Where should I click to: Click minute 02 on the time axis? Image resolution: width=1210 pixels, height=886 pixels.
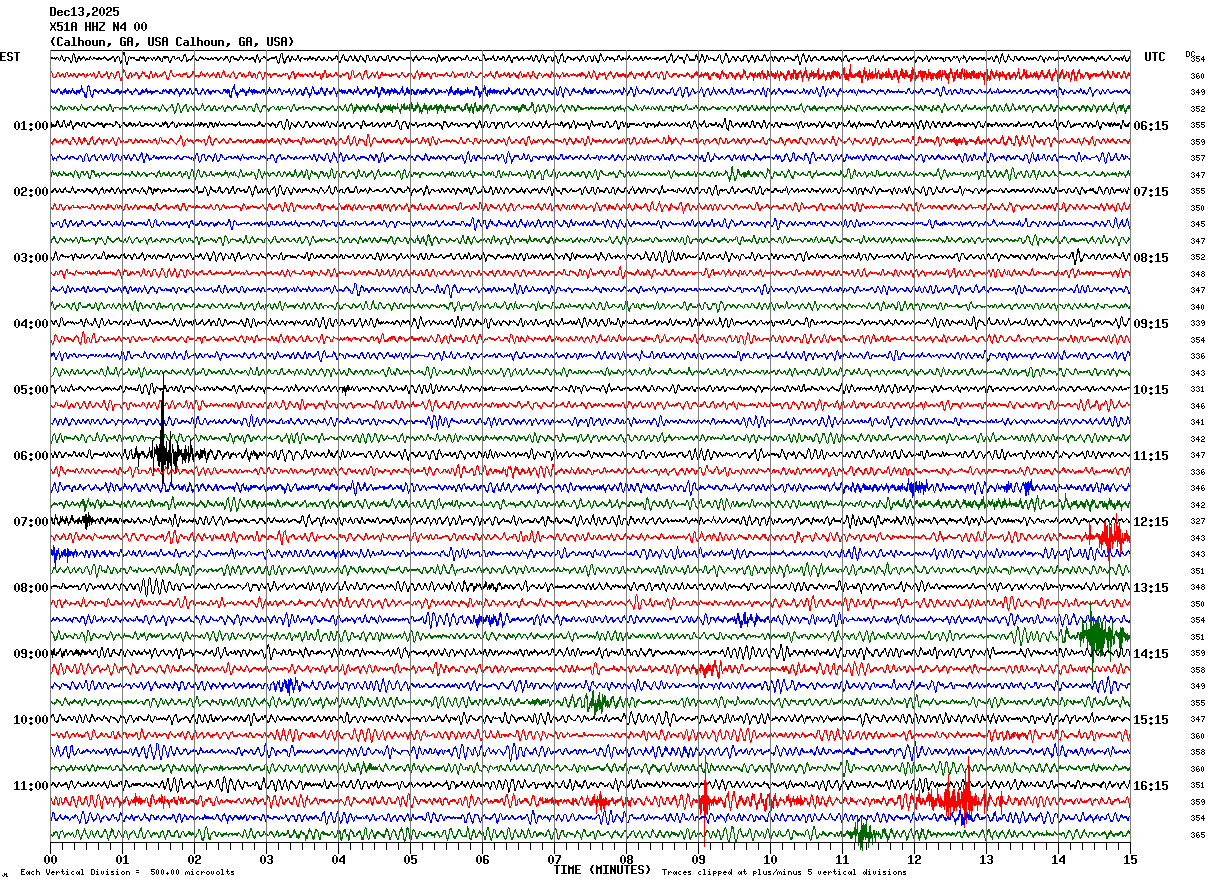click(195, 859)
